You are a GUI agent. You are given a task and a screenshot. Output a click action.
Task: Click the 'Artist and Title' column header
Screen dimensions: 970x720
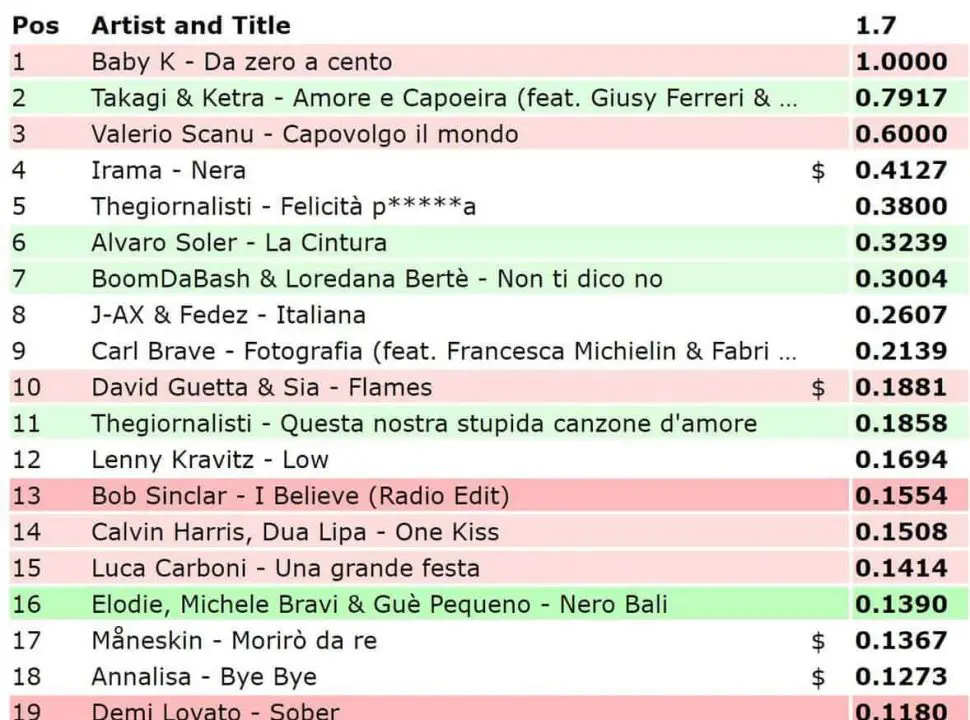(x=191, y=26)
